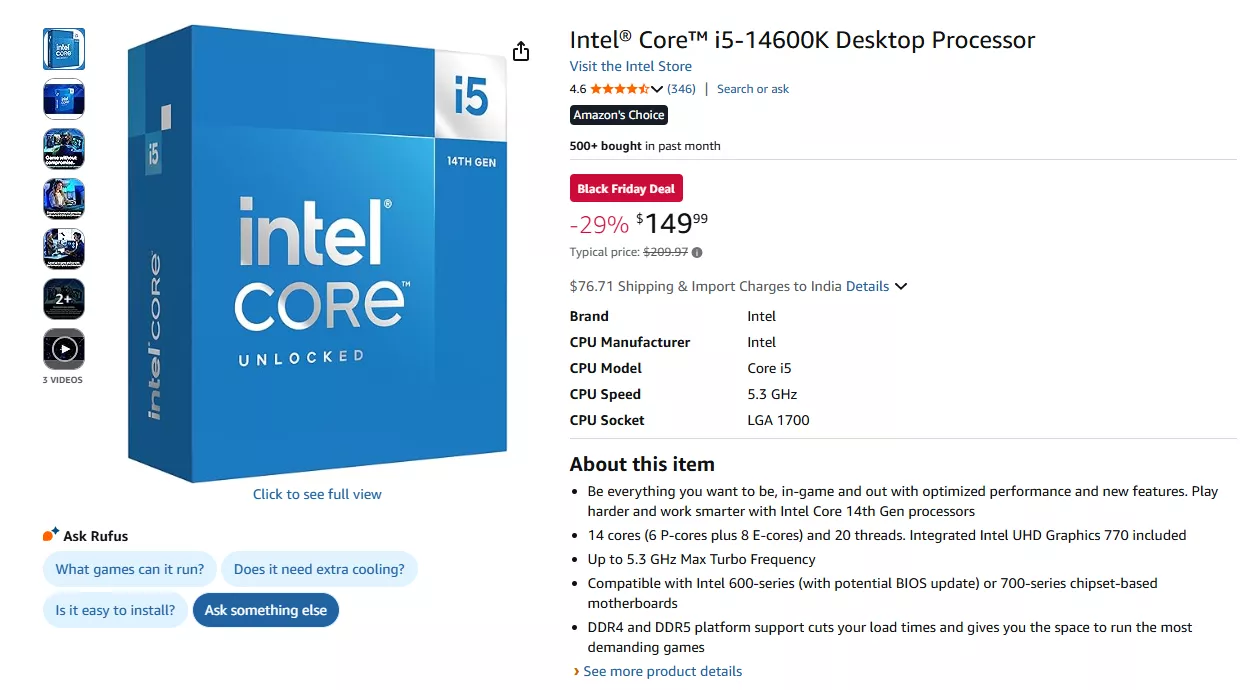Screen dimensions: 1243x690
Task: Expand the star rating breakdown dropdown
Action: [657, 89]
